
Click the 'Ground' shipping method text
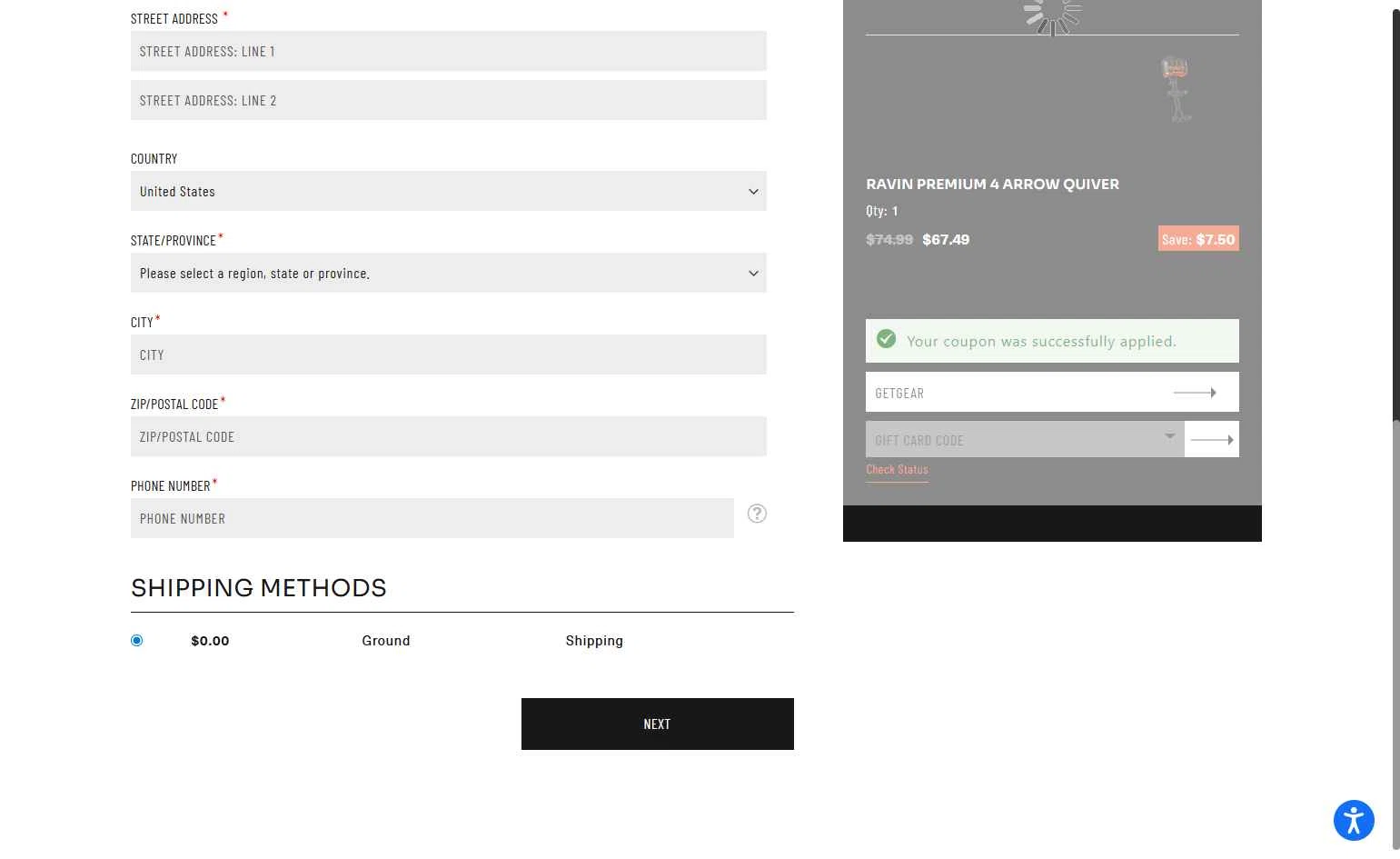pyautogui.click(x=386, y=641)
